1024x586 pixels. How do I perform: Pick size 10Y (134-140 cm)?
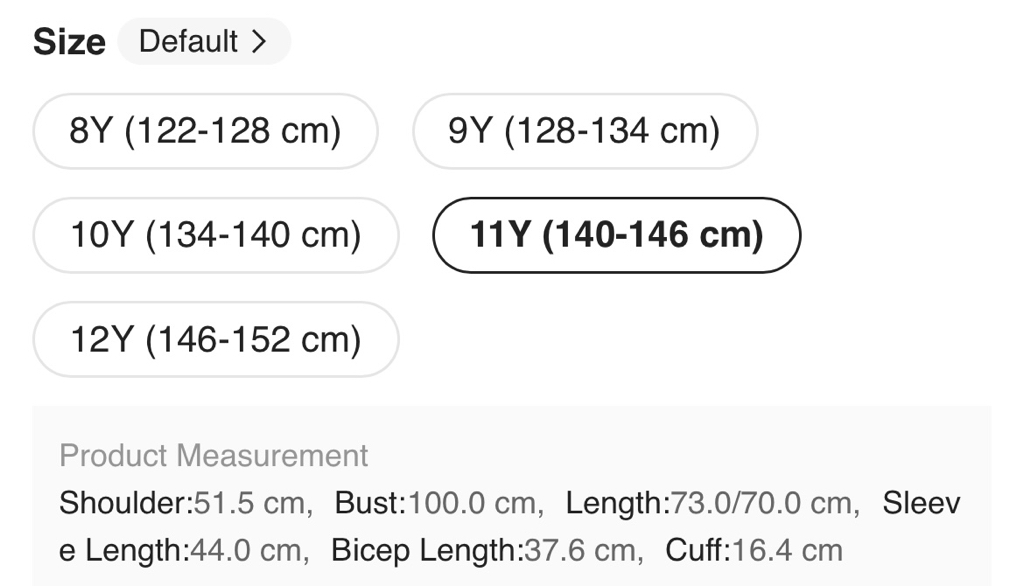pyautogui.click(x=215, y=235)
